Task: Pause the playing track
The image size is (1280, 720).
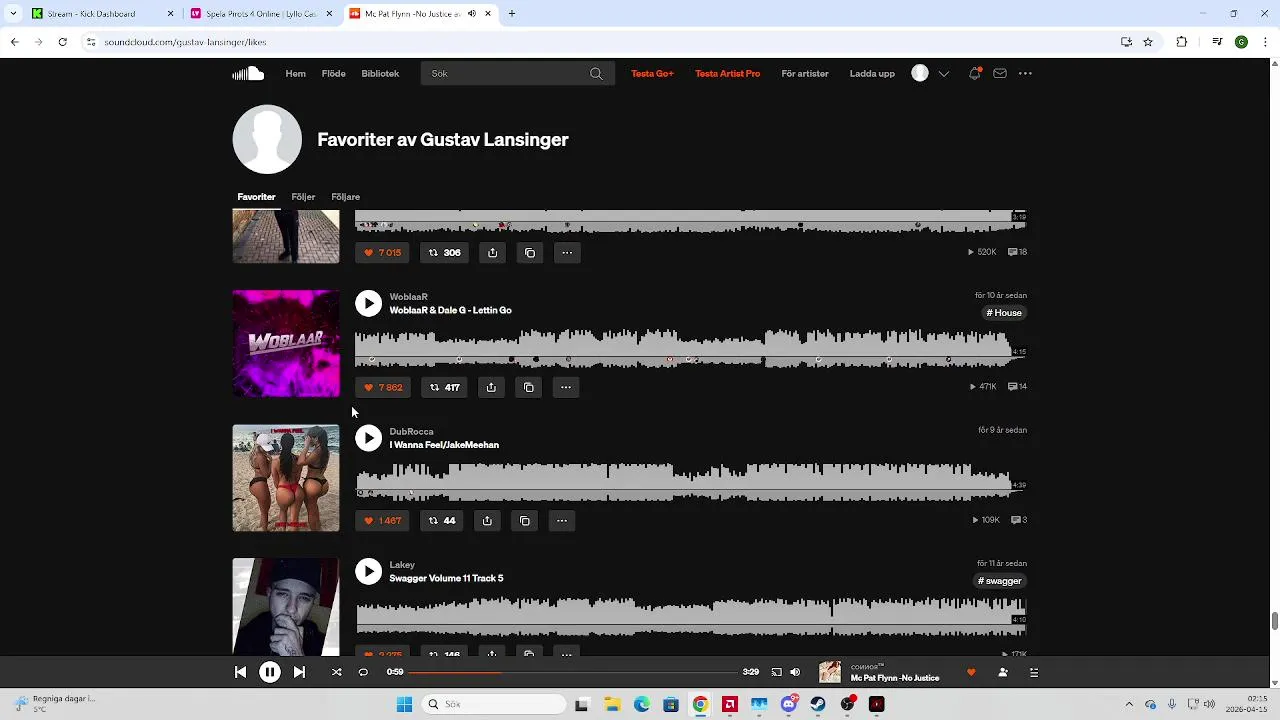Action: [270, 672]
